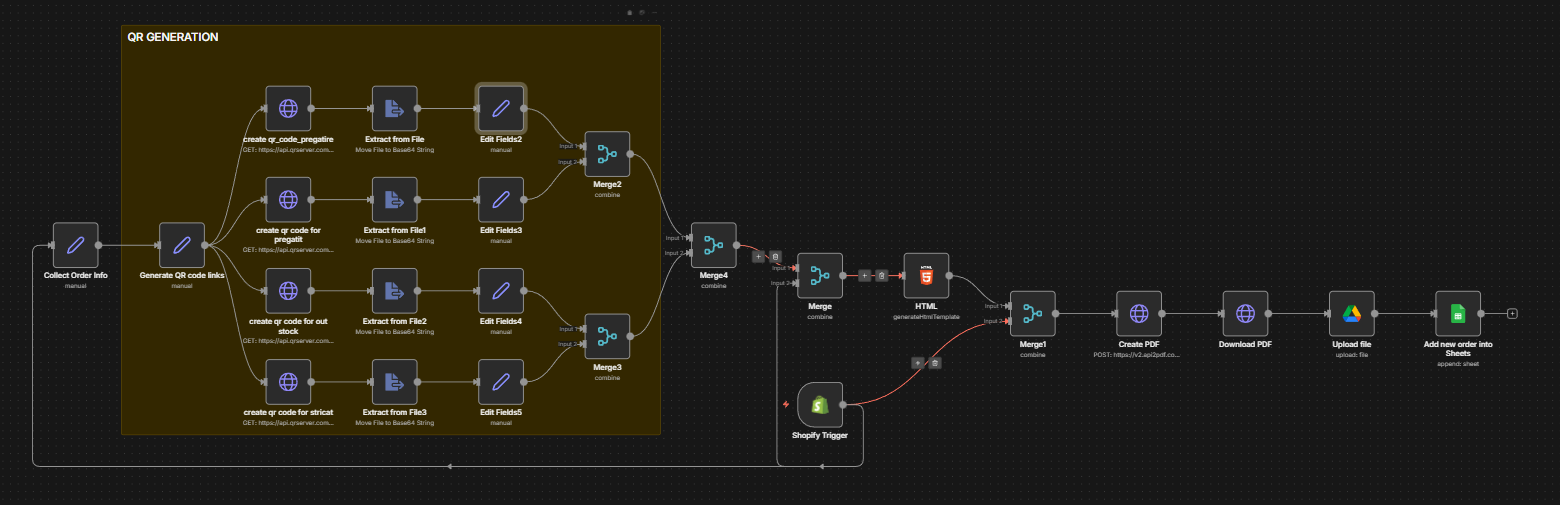This screenshot has height=505, width=1560.
Task: Select the Extract from File1 node
Action: click(x=394, y=199)
